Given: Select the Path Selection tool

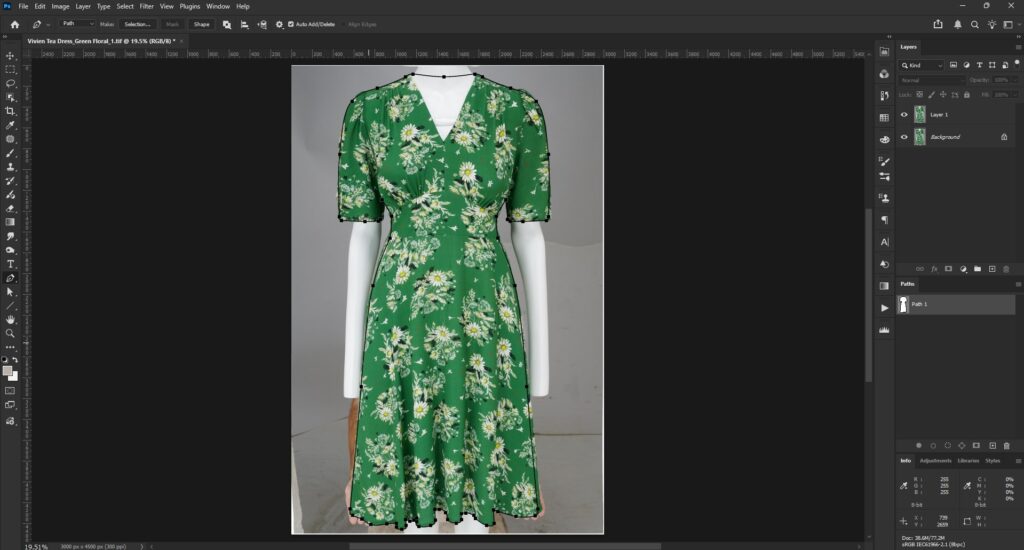Looking at the screenshot, I should [x=10, y=292].
